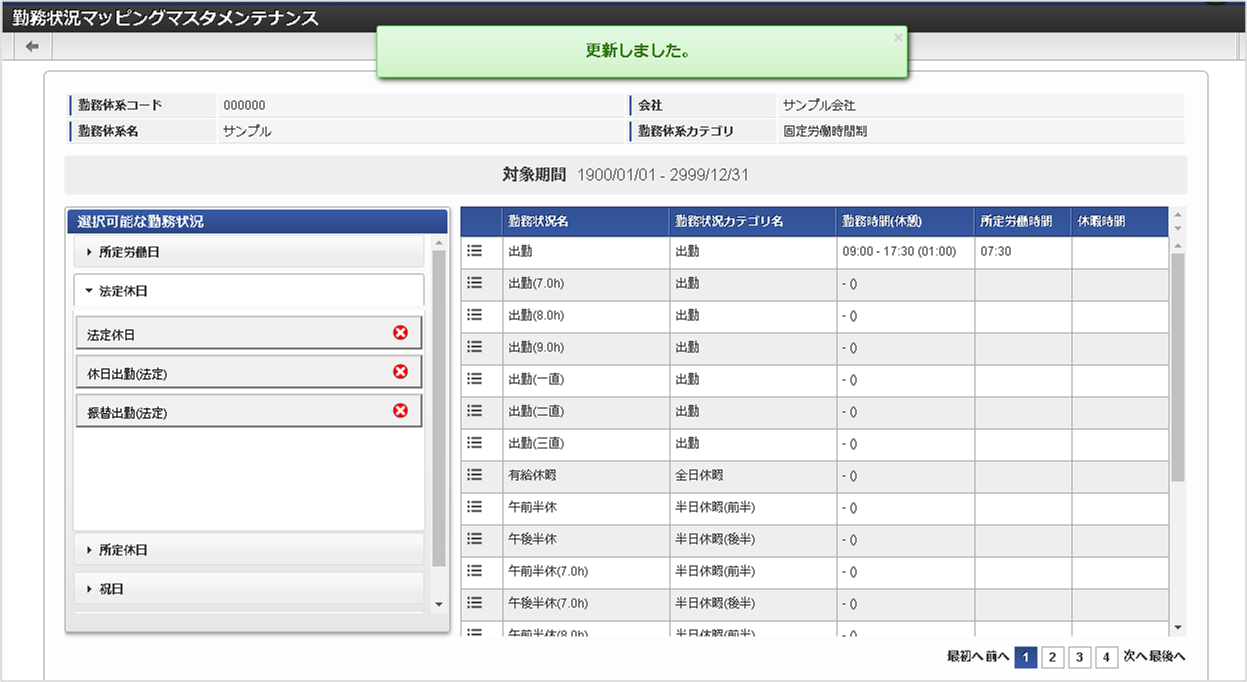This screenshot has width=1247, height=682.
Task: Click the 次へ next page link
Action: coord(1135,657)
